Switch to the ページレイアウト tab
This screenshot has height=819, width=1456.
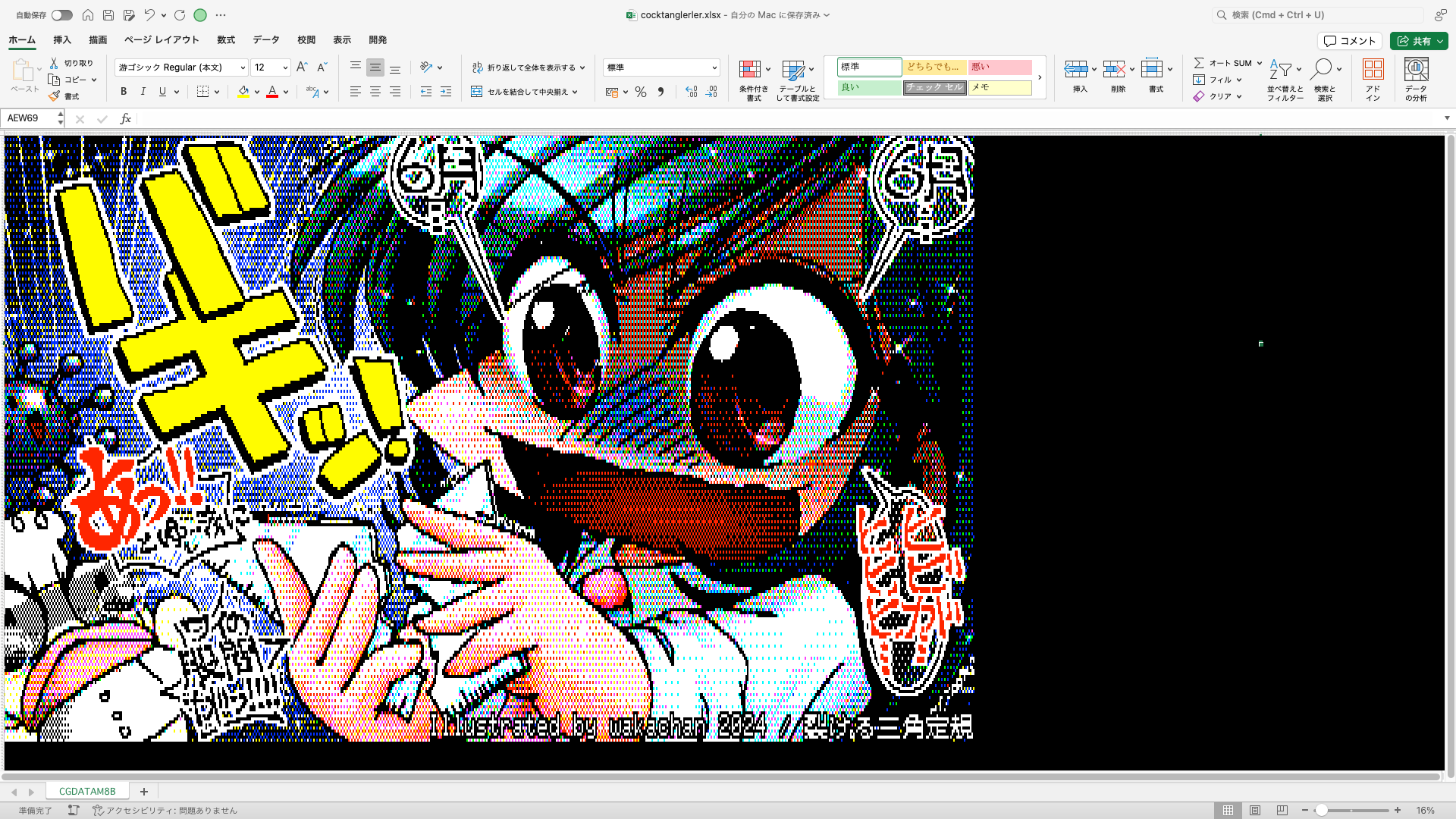click(x=162, y=40)
